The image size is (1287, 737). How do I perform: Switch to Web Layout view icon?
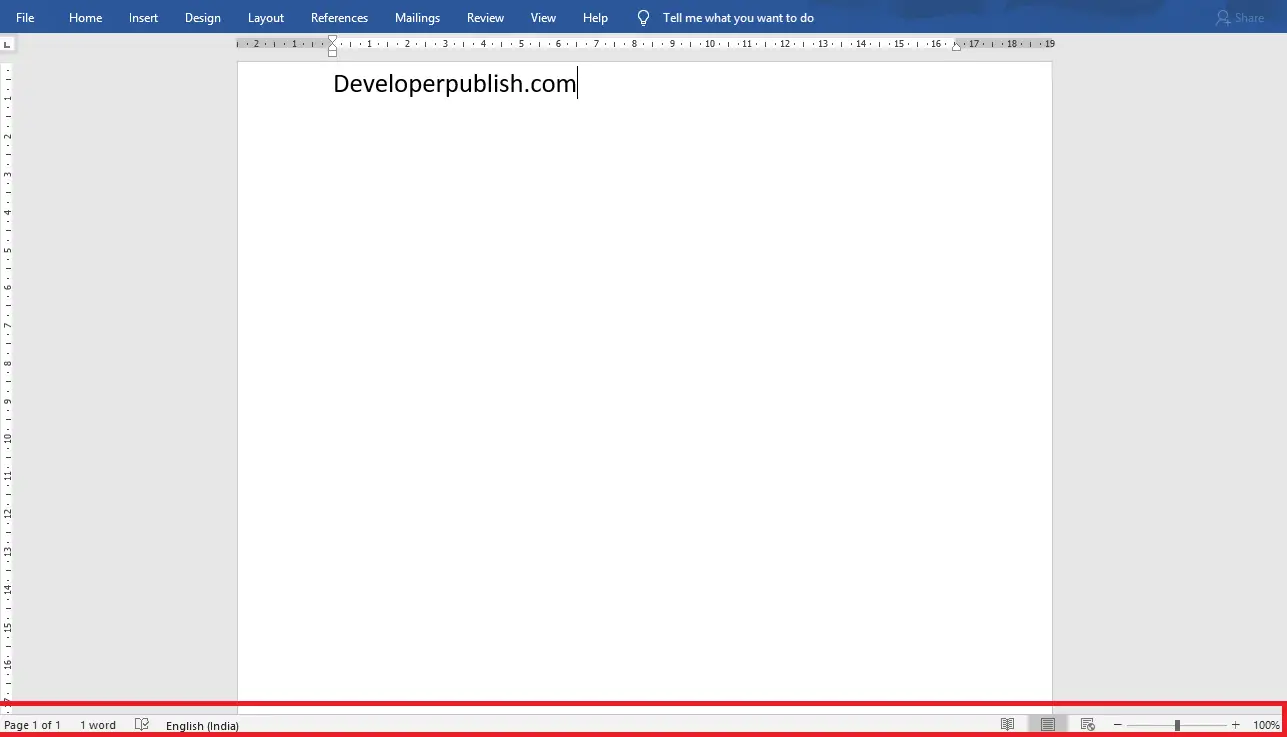pyautogui.click(x=1088, y=724)
